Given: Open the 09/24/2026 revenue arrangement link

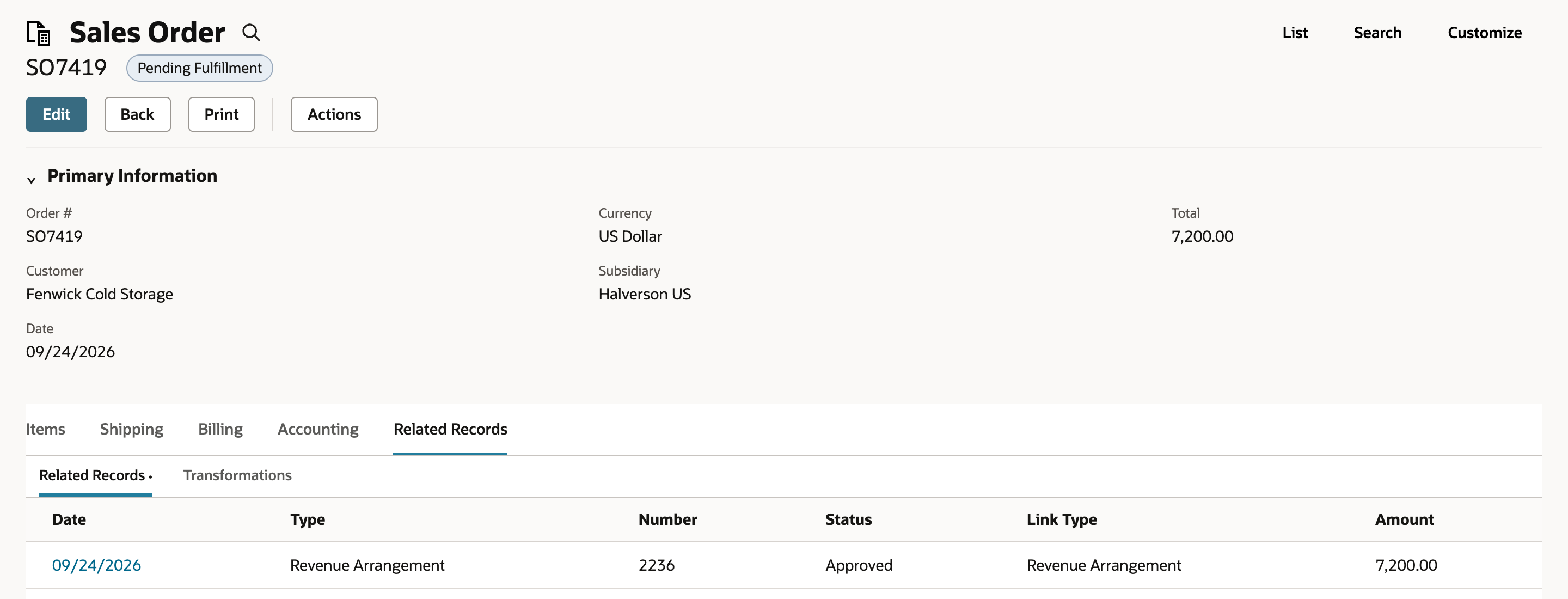Looking at the screenshot, I should pos(96,566).
